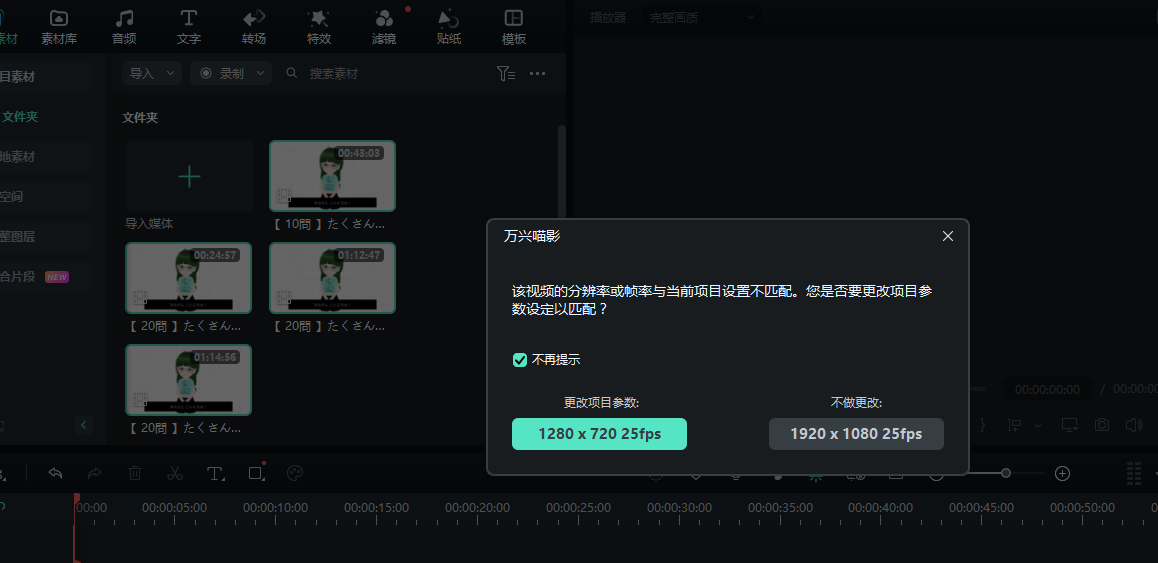Switch to the 音频 audio tab
Image resolution: width=1158 pixels, height=563 pixels.
[x=124, y=27]
